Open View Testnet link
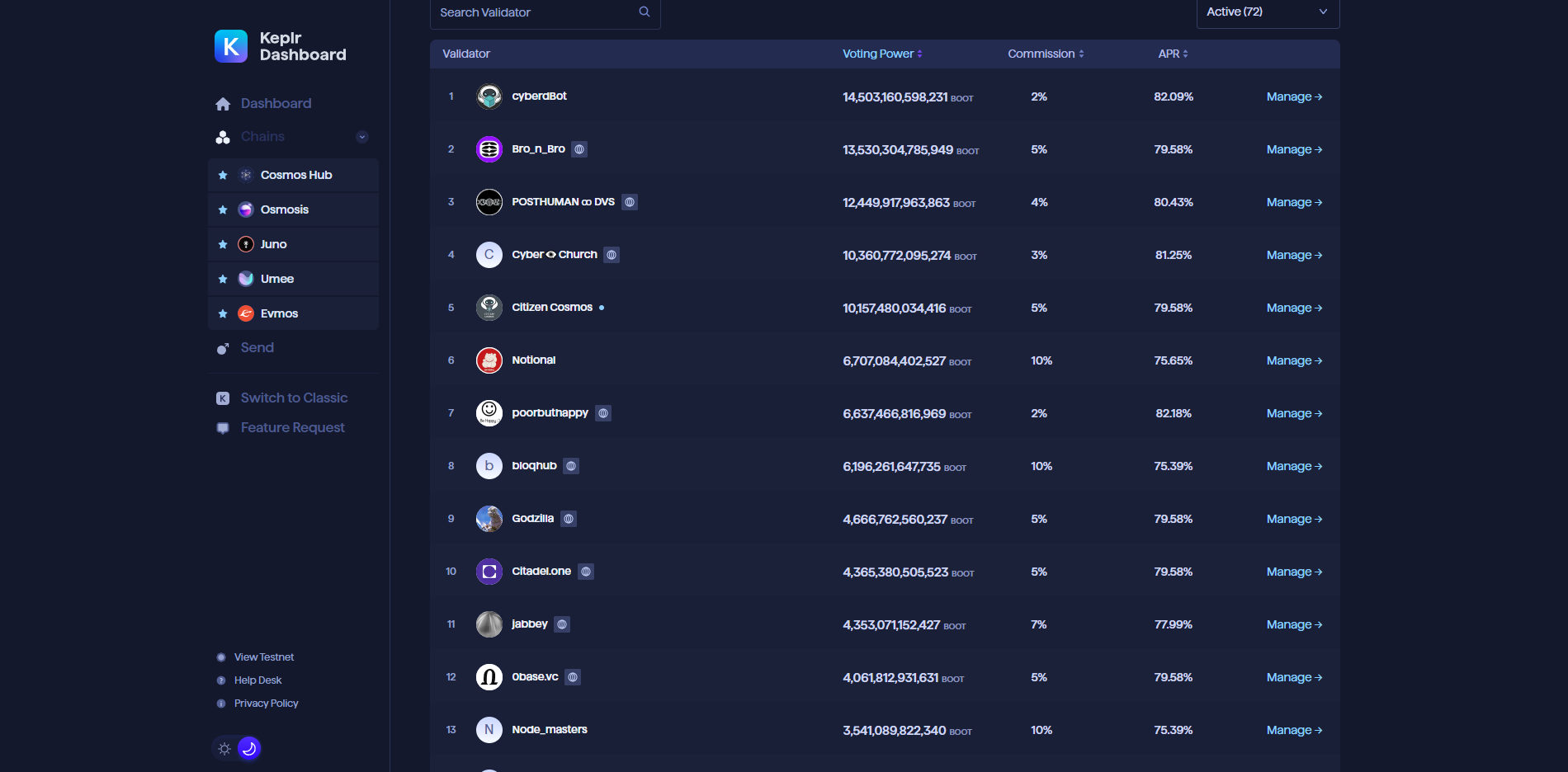This screenshot has width=1568, height=772. [x=263, y=657]
